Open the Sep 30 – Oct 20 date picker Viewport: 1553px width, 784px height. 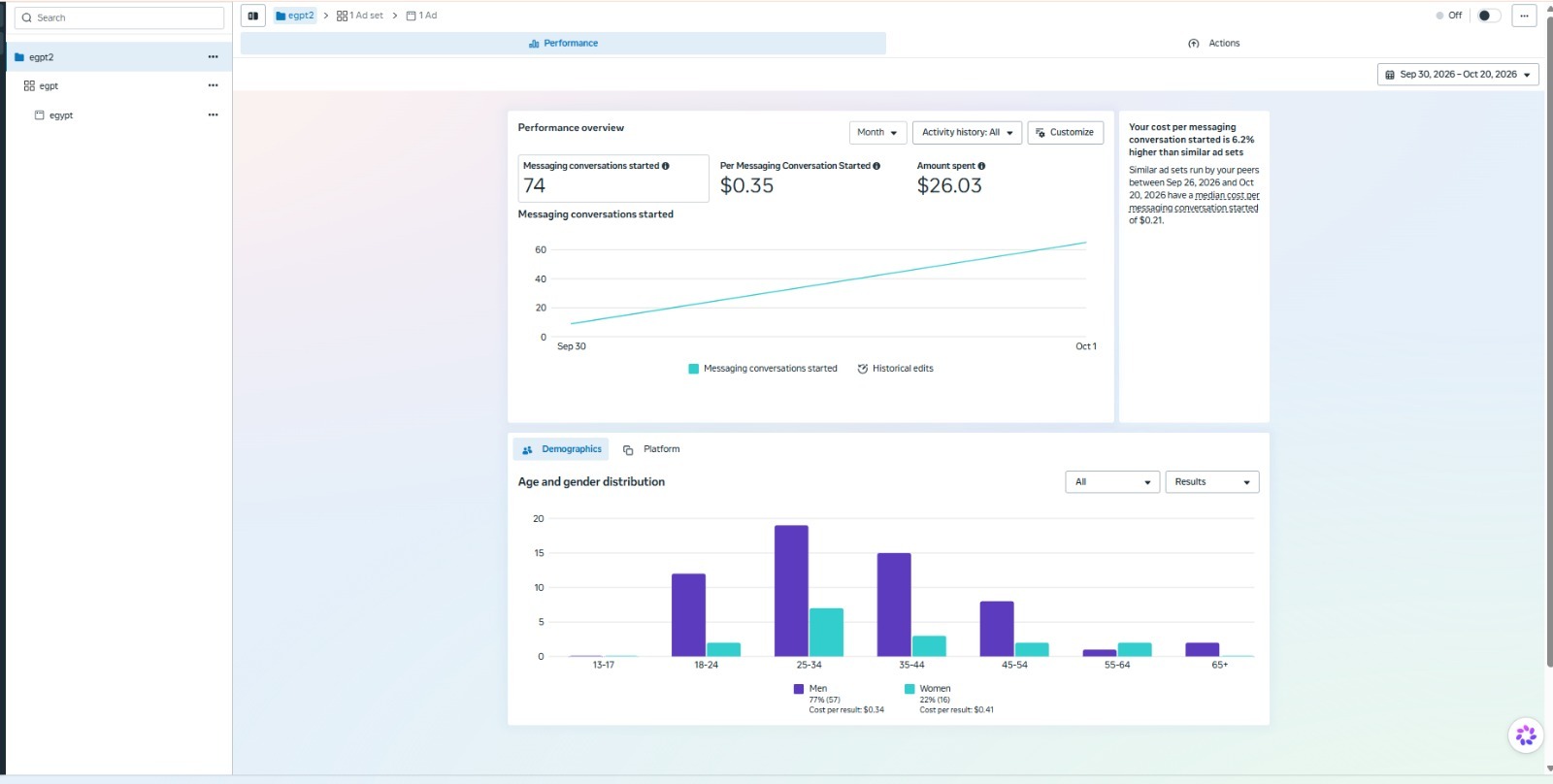[1458, 75]
